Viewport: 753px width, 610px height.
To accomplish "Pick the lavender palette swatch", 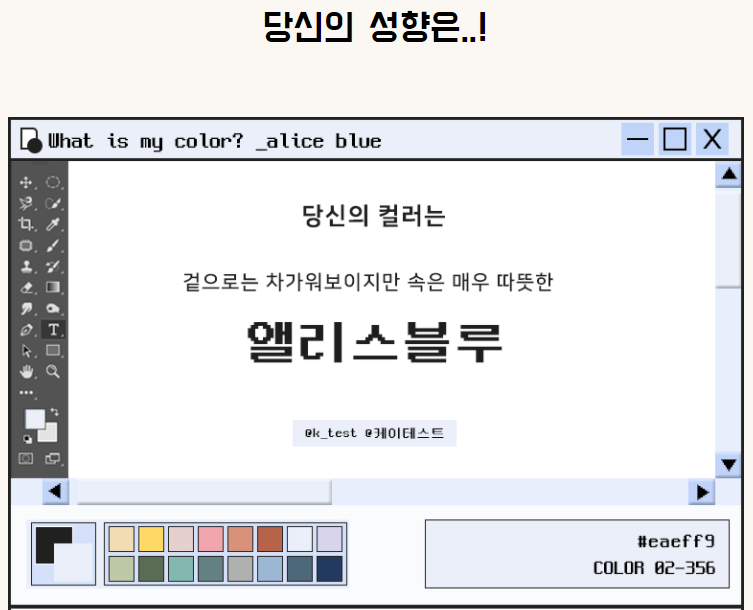I will [330, 539].
